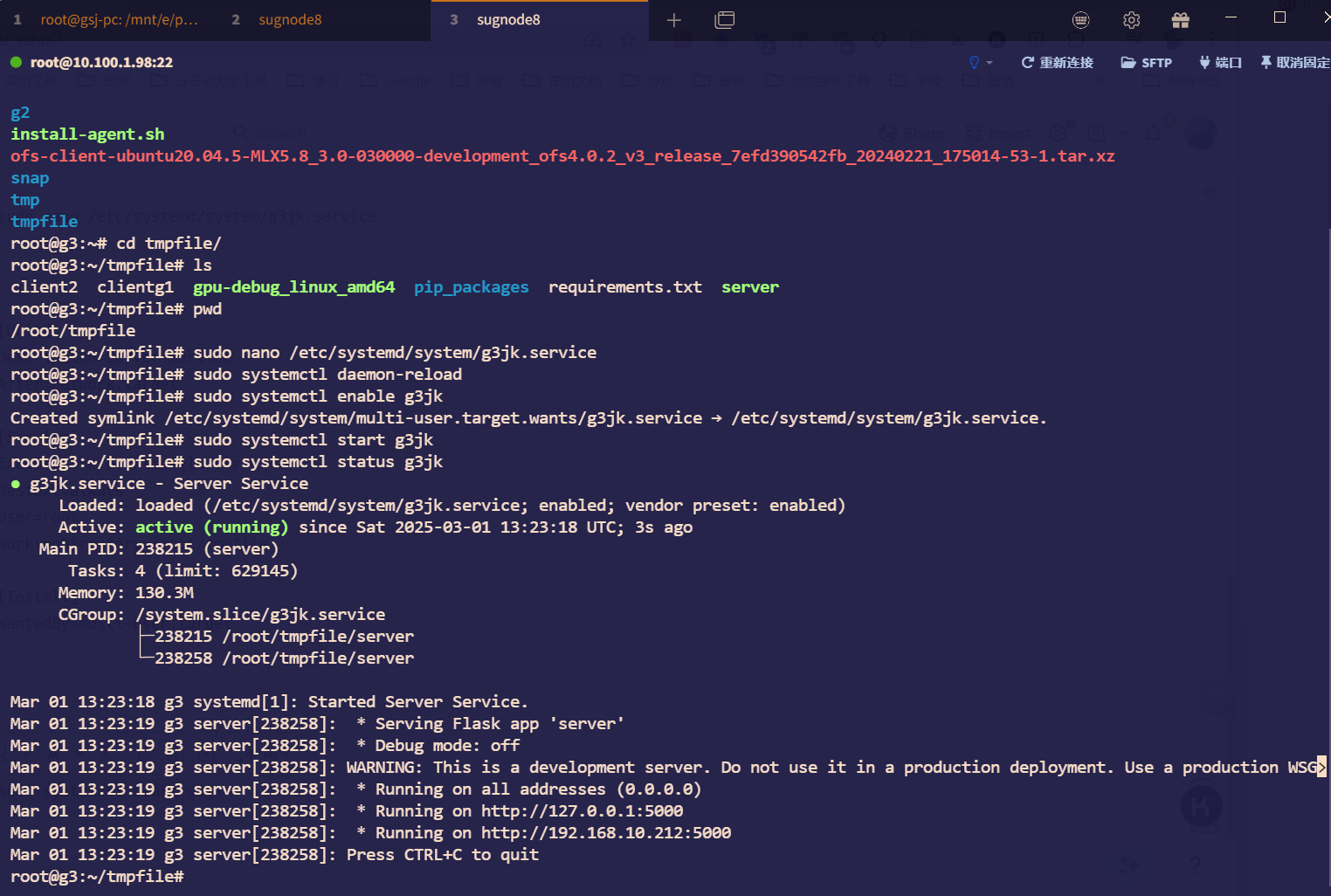Click the URL http://127.0.0.1:5000

(582, 810)
